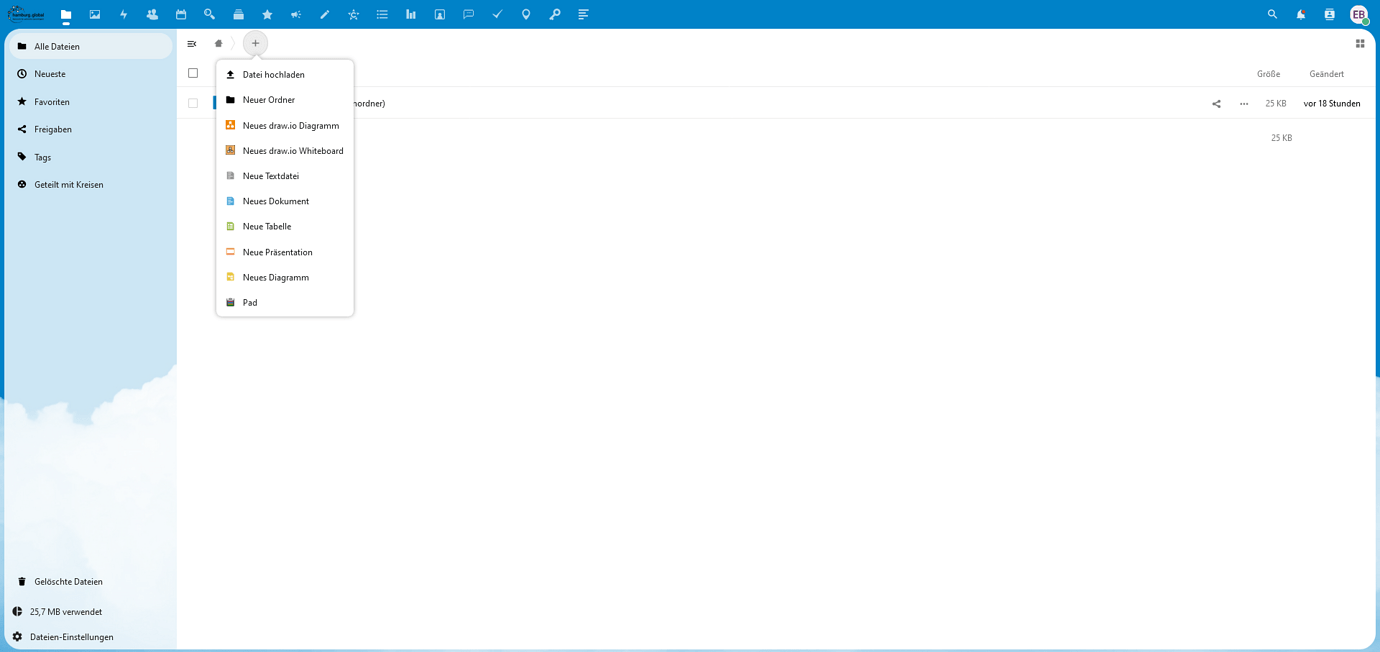This screenshot has width=1380, height=652.
Task: Open the grid view switcher at top right
Action: pos(1360,43)
